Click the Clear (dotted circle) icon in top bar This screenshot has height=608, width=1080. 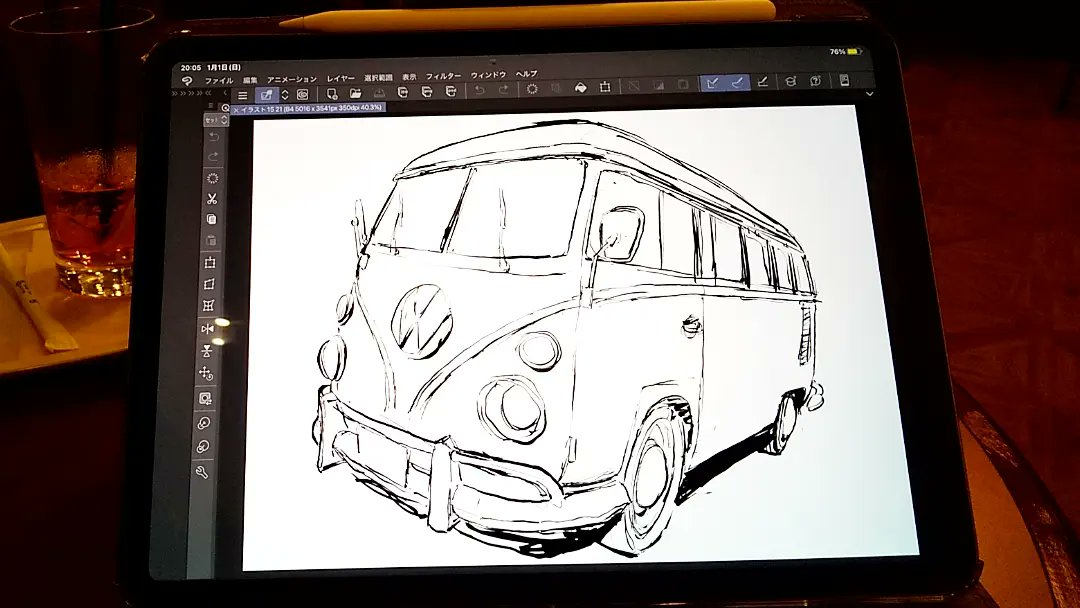click(532, 89)
